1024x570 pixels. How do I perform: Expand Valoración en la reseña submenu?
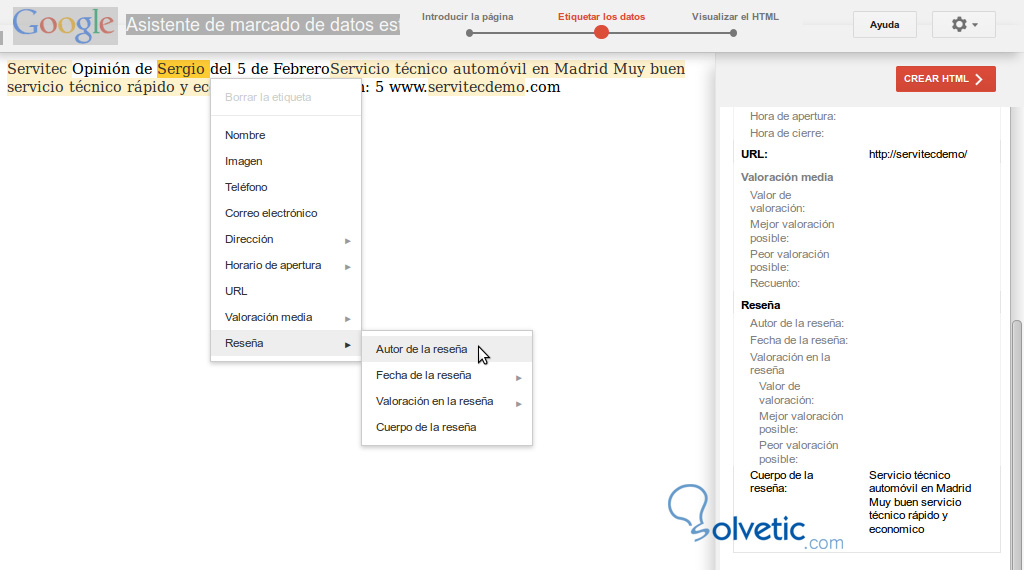point(447,402)
